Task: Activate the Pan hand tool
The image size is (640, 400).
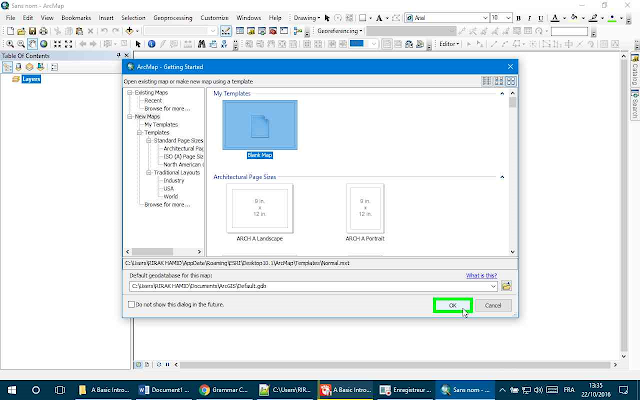Action: pos(32,44)
